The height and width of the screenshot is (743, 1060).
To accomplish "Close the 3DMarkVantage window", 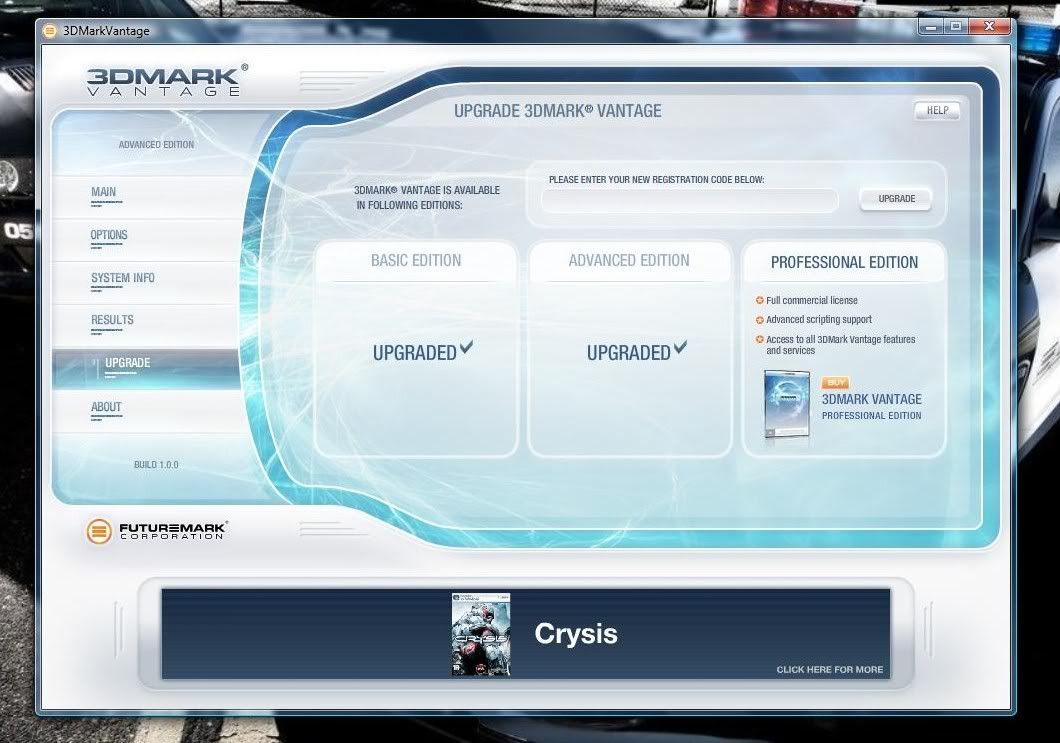I will (989, 27).
